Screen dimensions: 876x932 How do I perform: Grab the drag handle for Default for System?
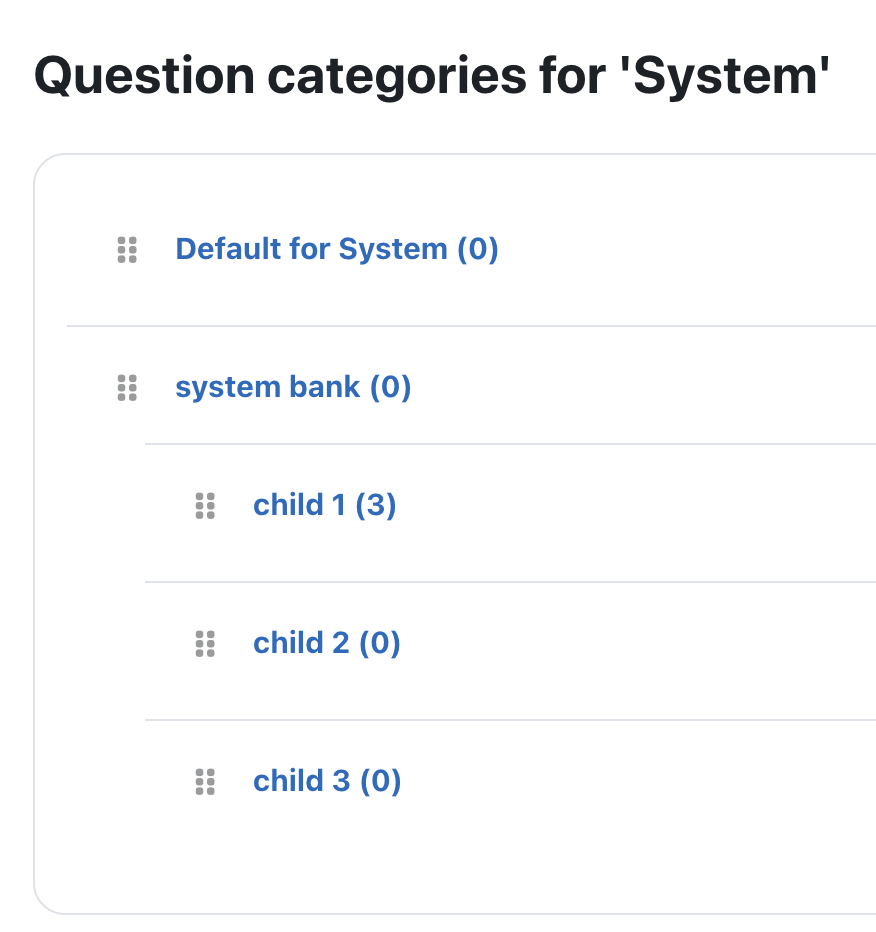click(127, 250)
